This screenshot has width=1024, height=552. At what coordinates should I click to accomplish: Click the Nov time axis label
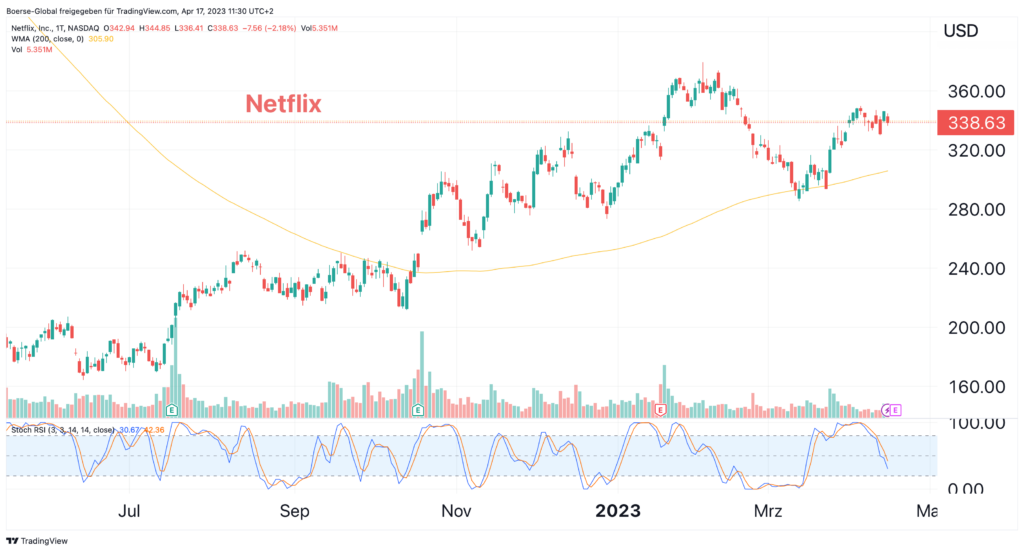pos(456,511)
